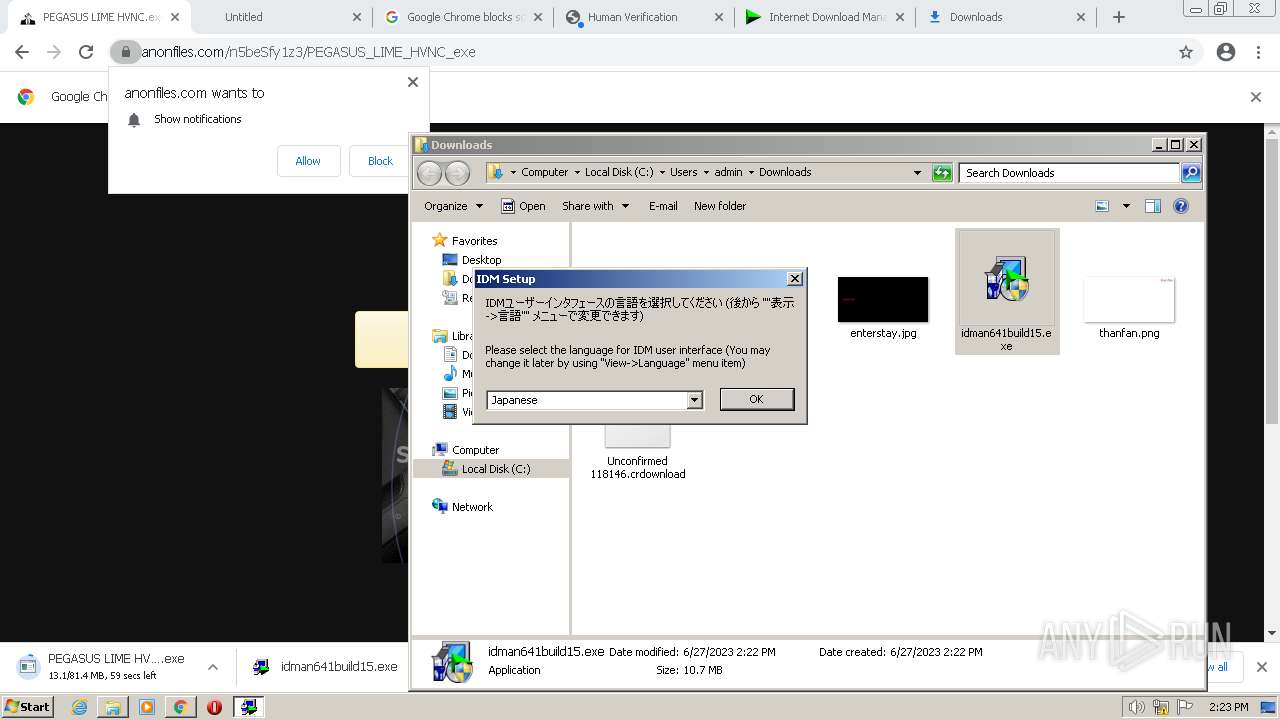Click the Search Downloads field
The image size is (1280, 720).
click(1069, 173)
